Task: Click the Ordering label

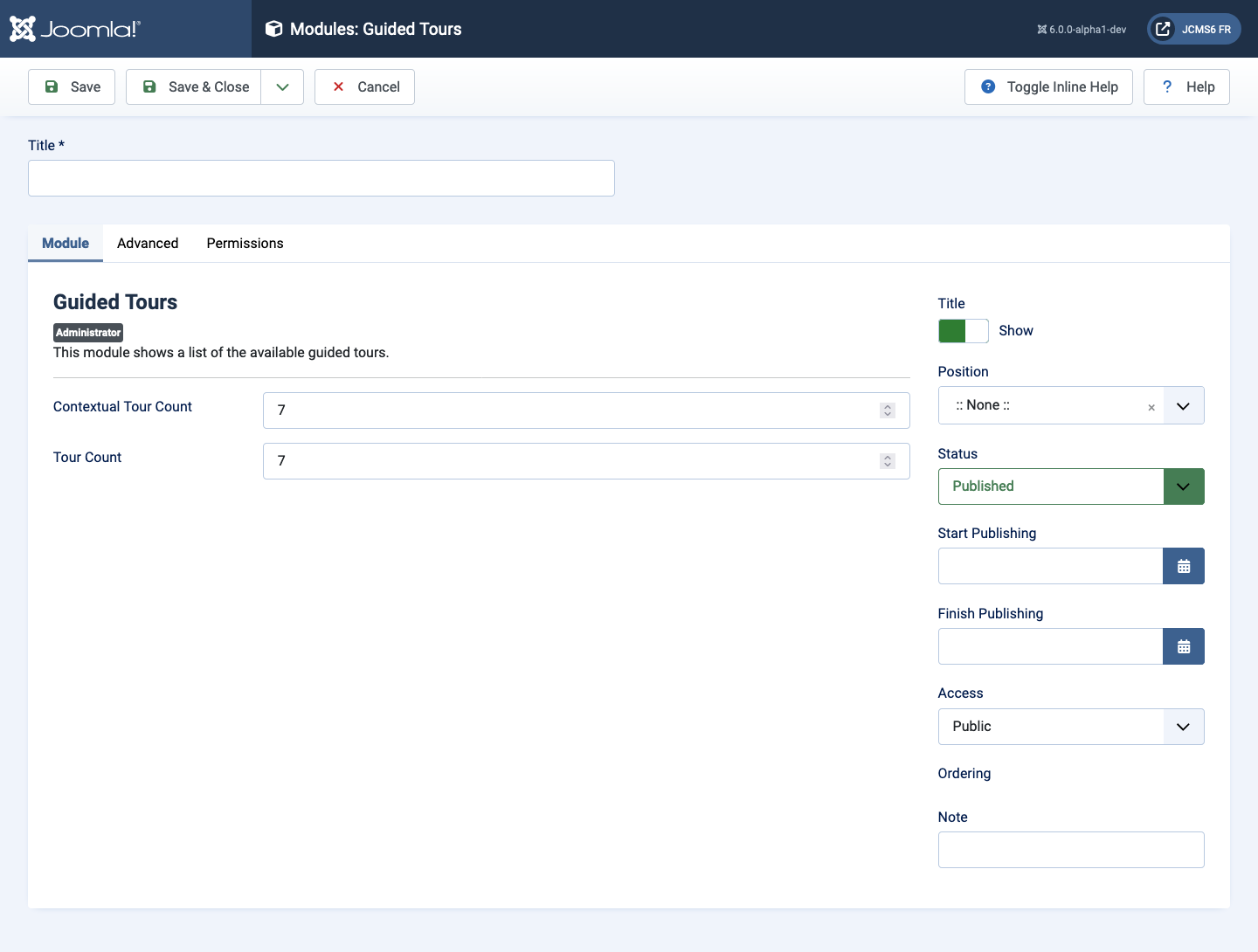Action: (x=964, y=774)
